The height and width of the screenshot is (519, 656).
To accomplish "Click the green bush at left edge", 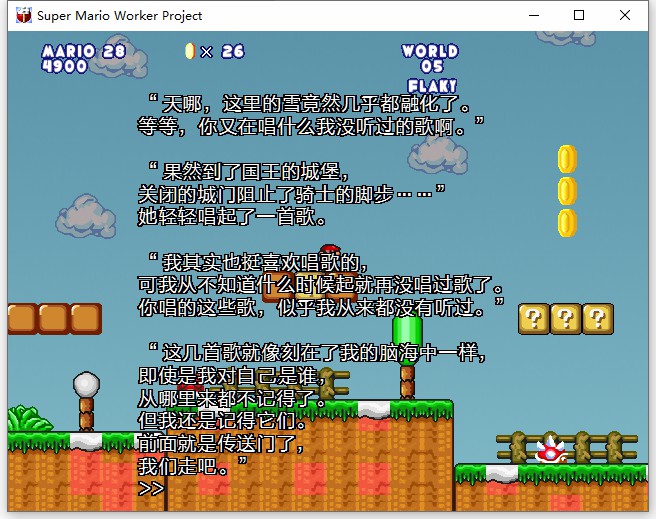I will 28,418.
